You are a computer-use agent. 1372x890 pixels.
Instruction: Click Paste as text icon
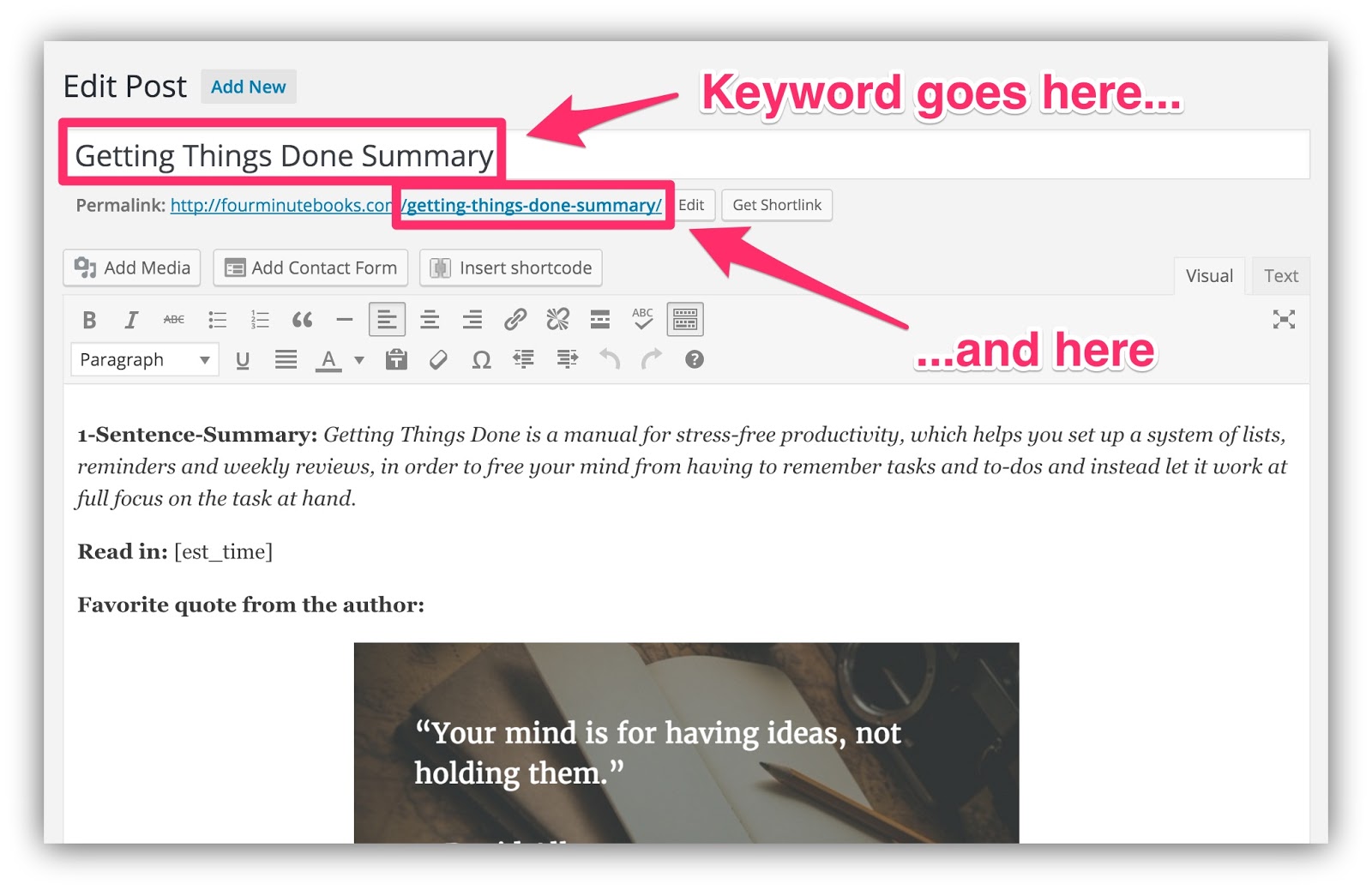coord(396,360)
